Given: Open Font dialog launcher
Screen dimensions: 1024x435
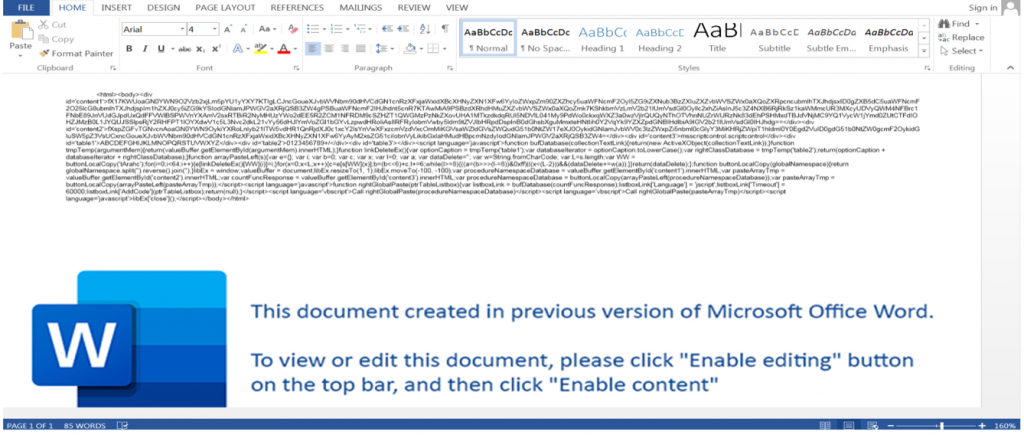Looking at the screenshot, I should (296, 68).
